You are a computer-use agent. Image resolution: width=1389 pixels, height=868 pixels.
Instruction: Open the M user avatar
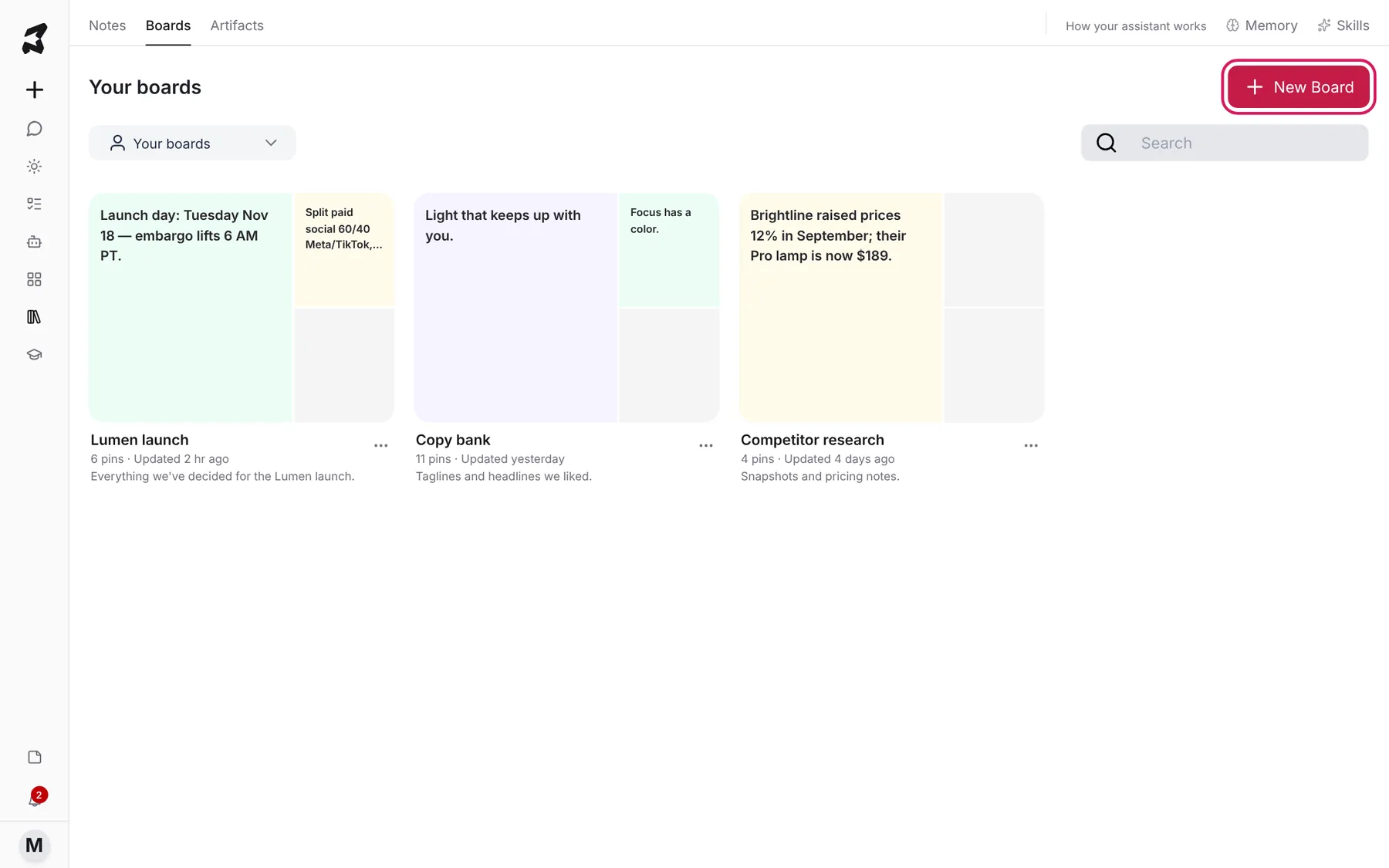point(34,846)
